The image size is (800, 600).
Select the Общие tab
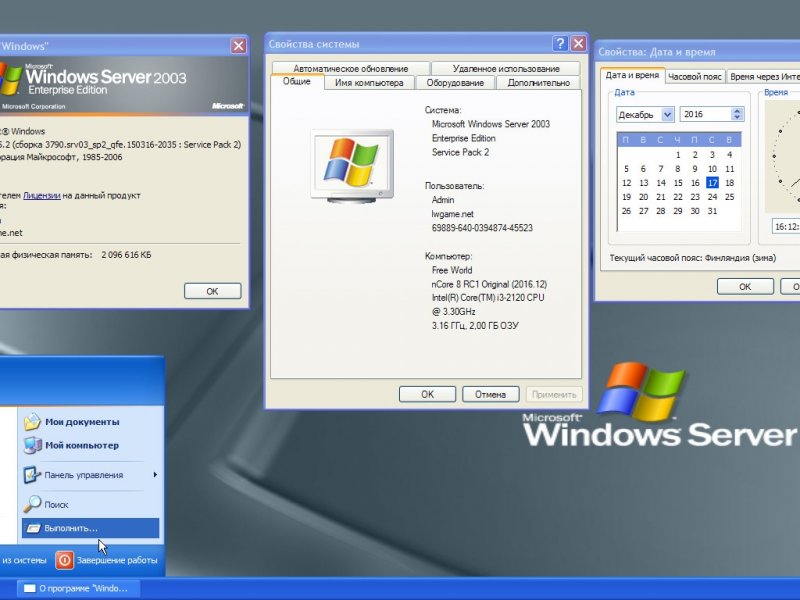[x=296, y=81]
